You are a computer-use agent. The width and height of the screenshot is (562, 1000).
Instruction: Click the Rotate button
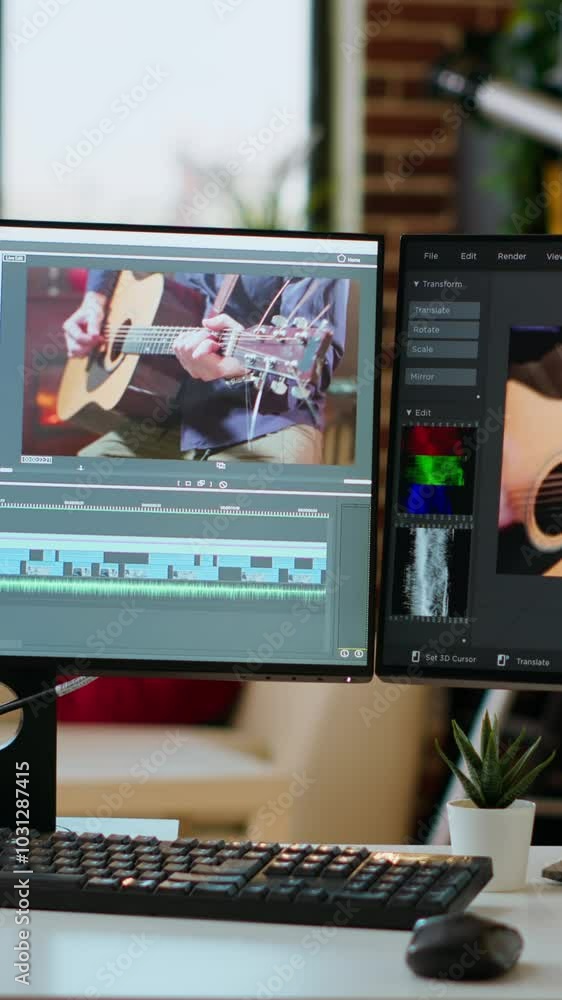(443, 330)
